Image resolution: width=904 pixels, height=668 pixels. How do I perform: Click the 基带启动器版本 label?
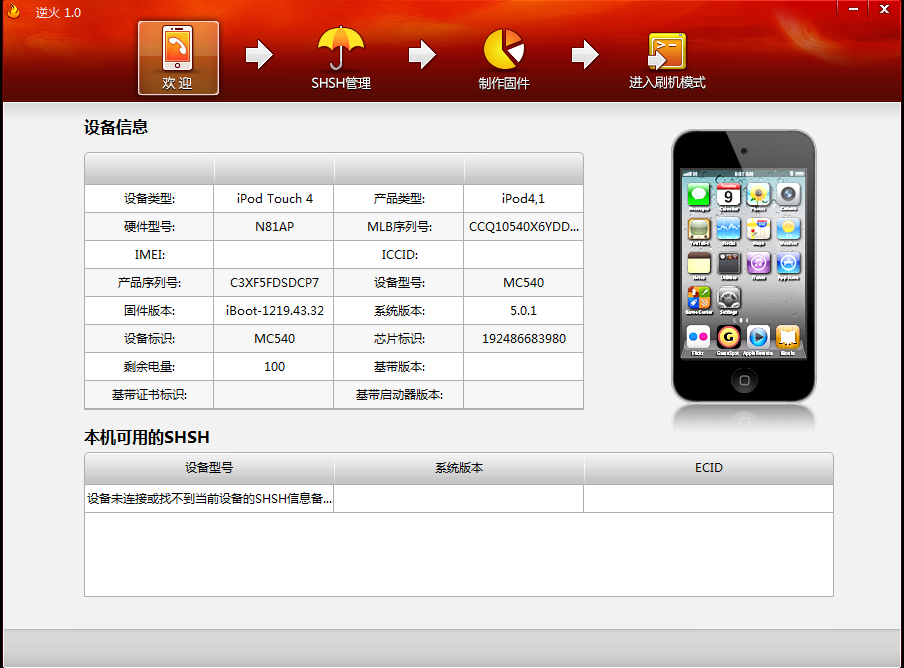(x=399, y=395)
